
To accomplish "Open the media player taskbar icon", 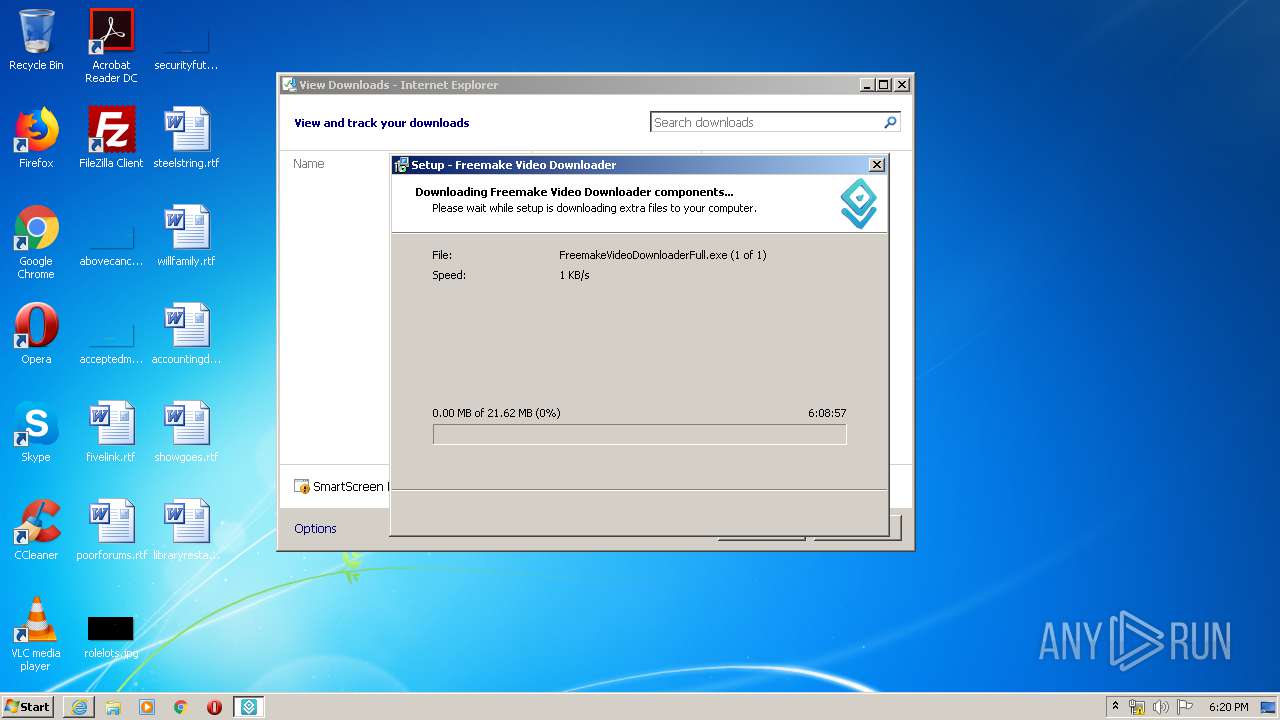I will click(147, 707).
